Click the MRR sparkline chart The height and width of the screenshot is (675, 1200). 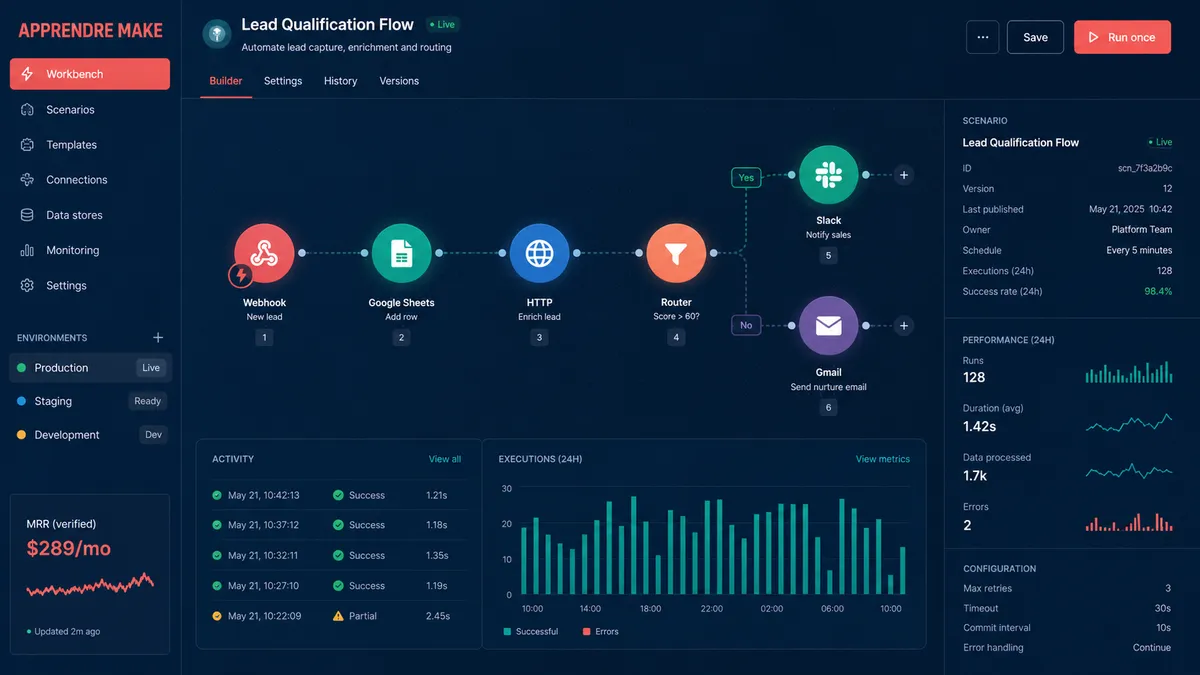point(90,585)
